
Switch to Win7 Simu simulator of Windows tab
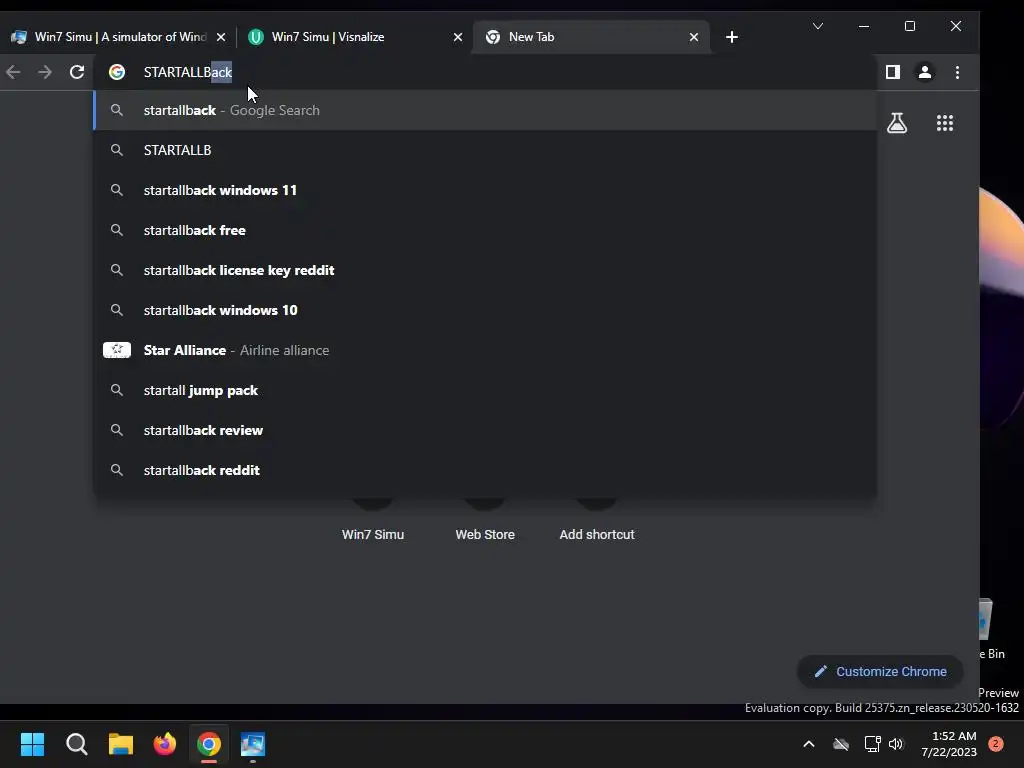(x=118, y=37)
